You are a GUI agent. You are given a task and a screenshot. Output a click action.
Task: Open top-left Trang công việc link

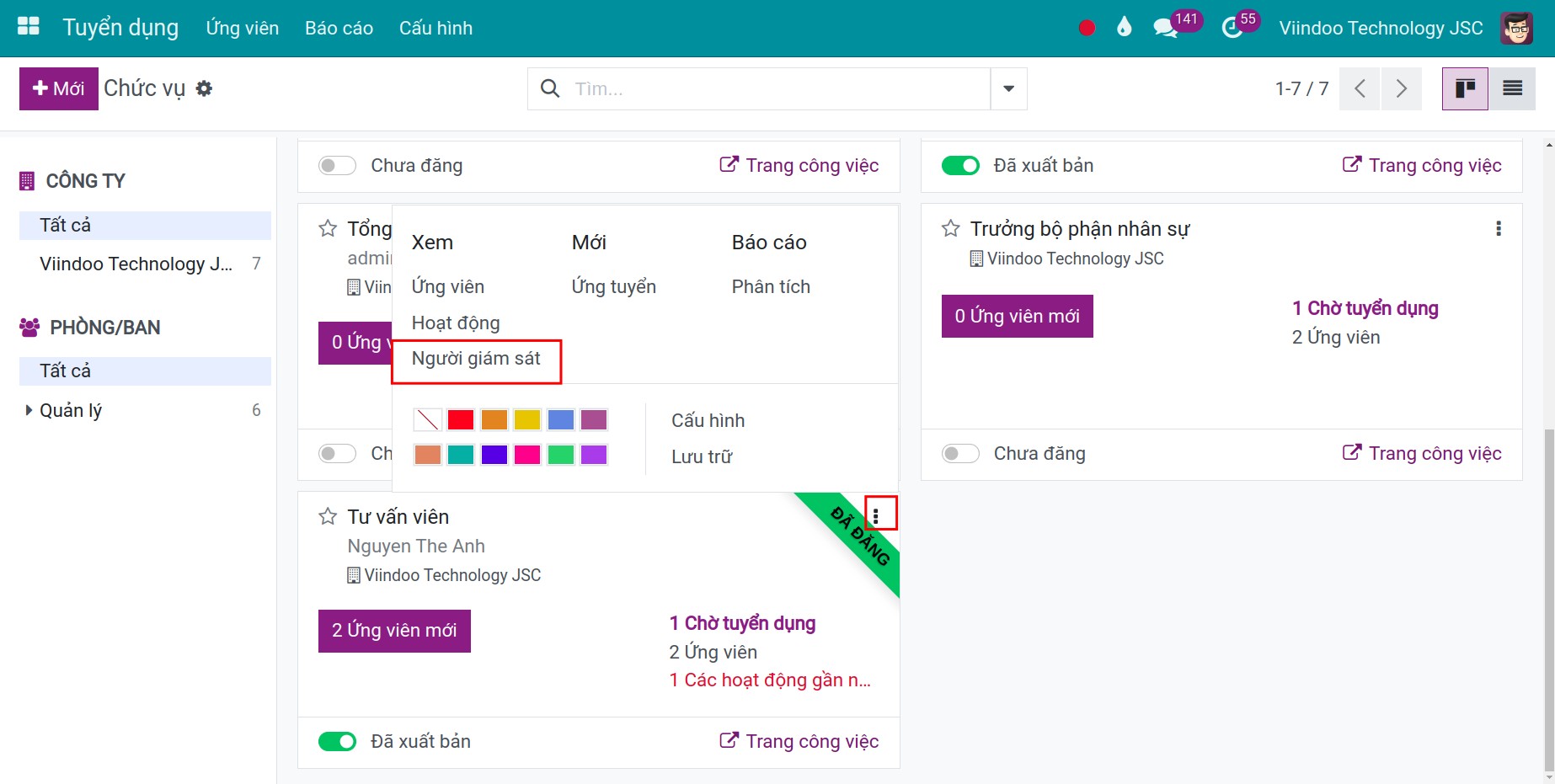click(x=799, y=165)
